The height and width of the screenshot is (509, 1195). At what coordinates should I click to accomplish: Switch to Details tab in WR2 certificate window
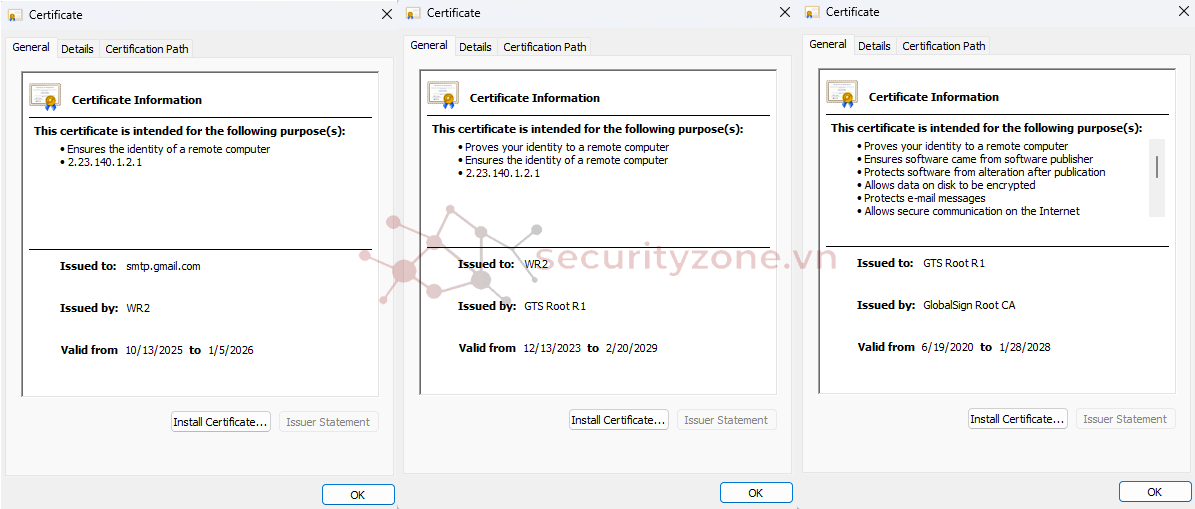[x=475, y=46]
